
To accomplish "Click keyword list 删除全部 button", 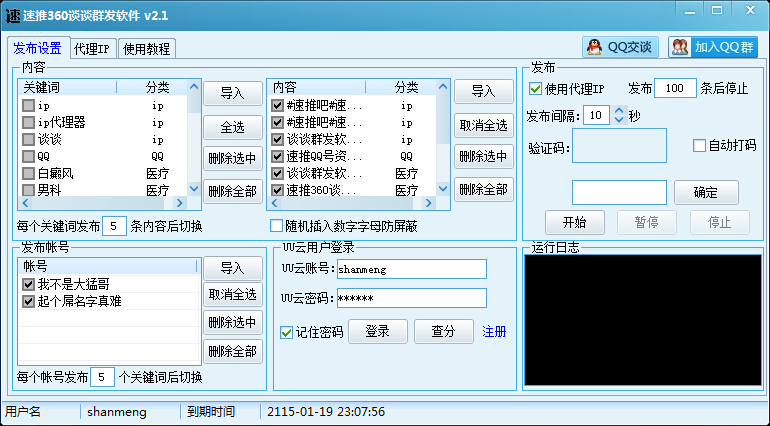I will (233, 191).
